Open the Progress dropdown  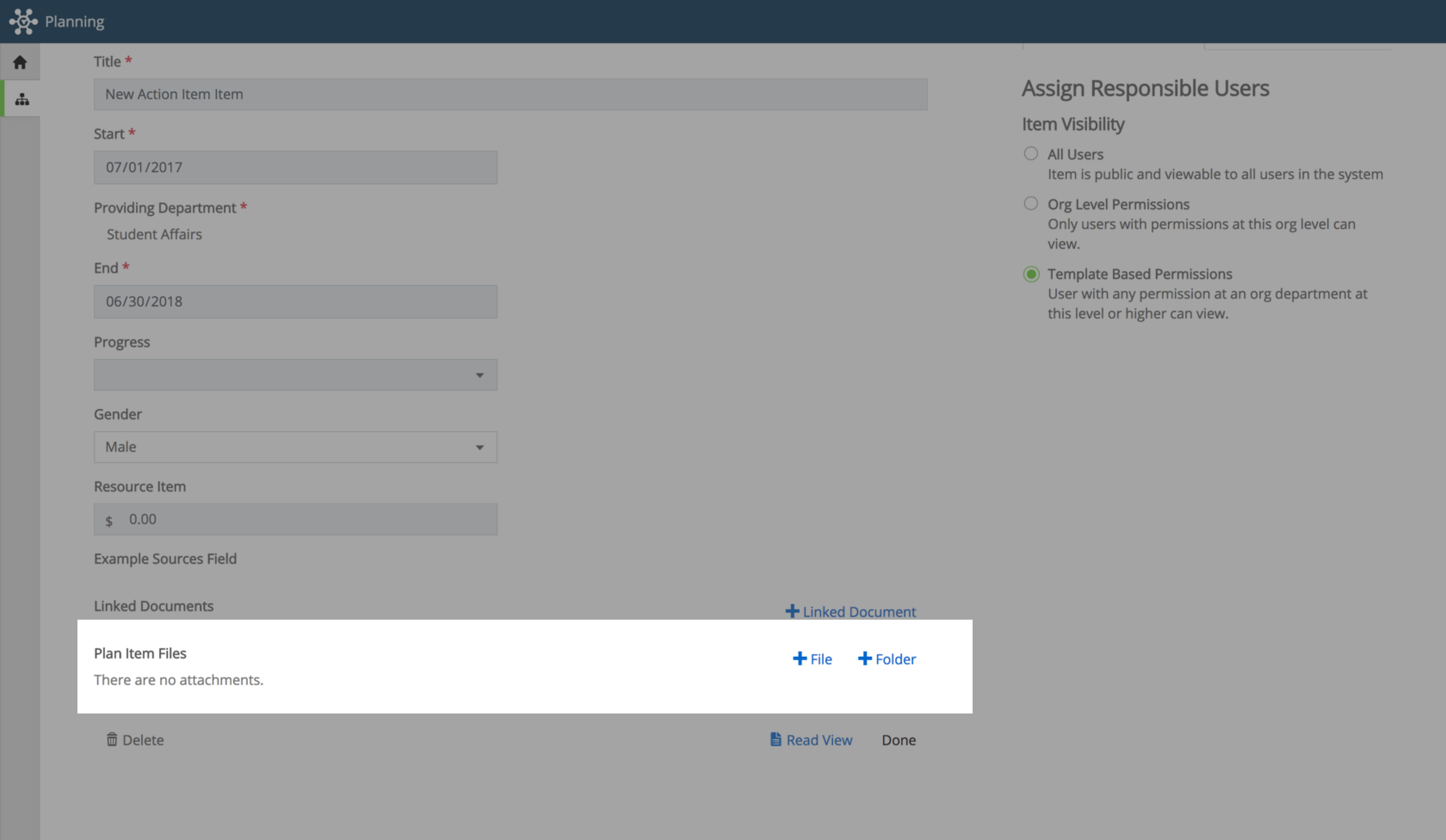(296, 375)
